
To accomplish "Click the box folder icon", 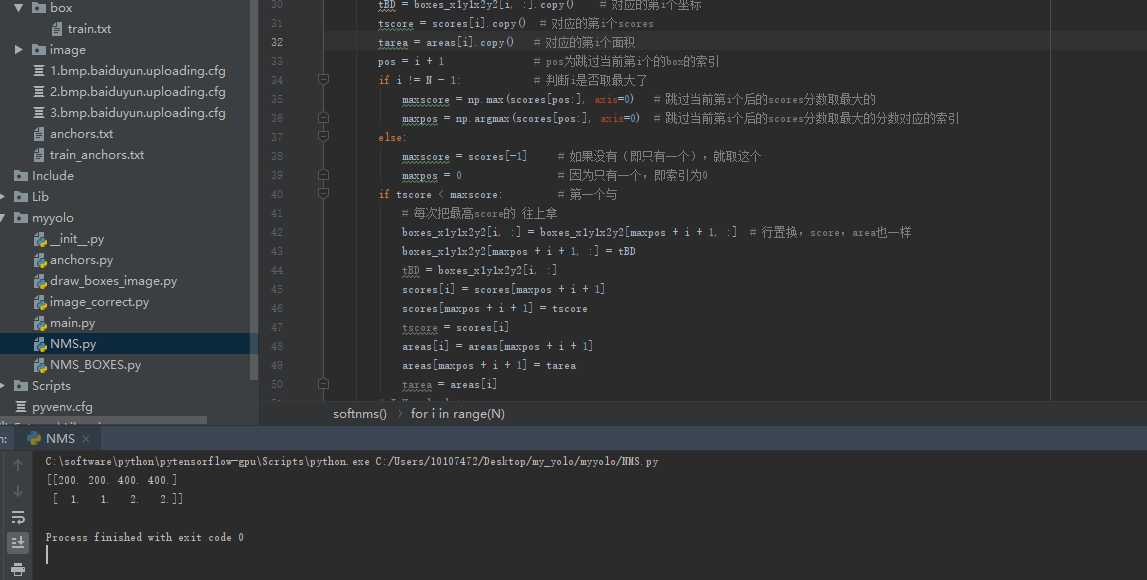I will [39, 7].
